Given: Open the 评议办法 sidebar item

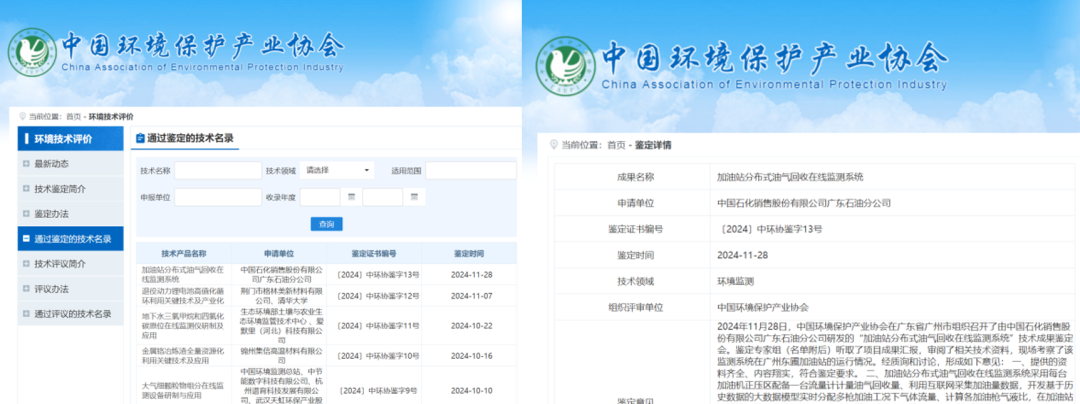Looking at the screenshot, I should [71, 289].
